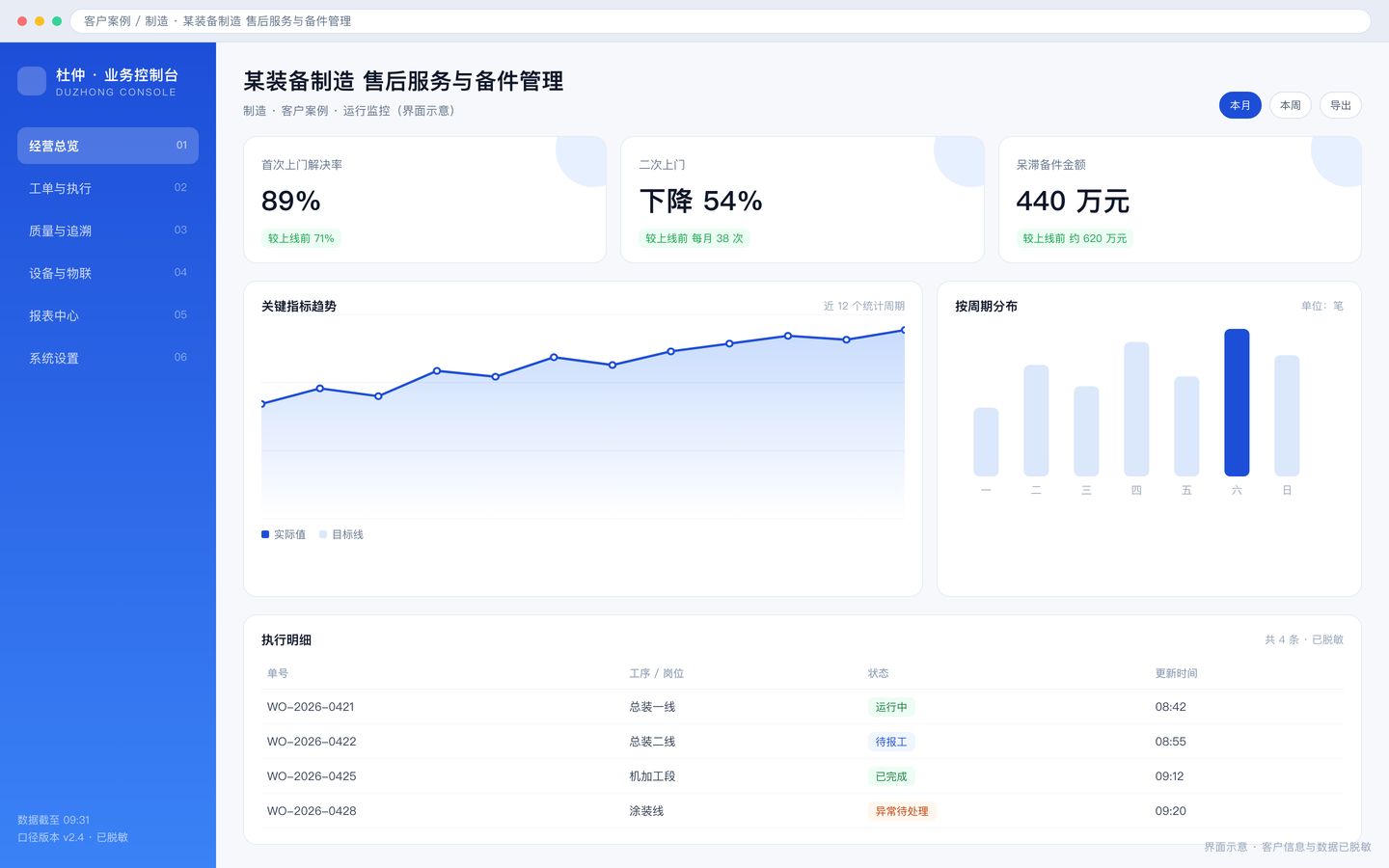Select the 一 bar in the chart
Image resolution: width=1389 pixels, height=868 pixels.
pyautogui.click(x=986, y=442)
